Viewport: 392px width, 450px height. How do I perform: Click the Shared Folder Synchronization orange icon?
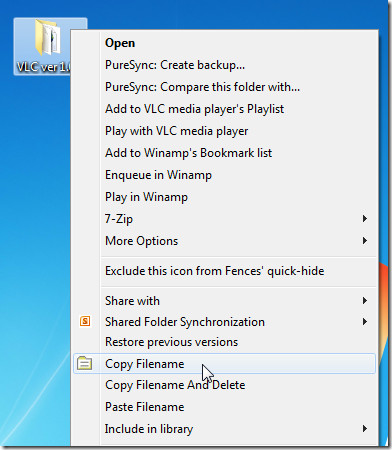pyautogui.click(x=85, y=321)
